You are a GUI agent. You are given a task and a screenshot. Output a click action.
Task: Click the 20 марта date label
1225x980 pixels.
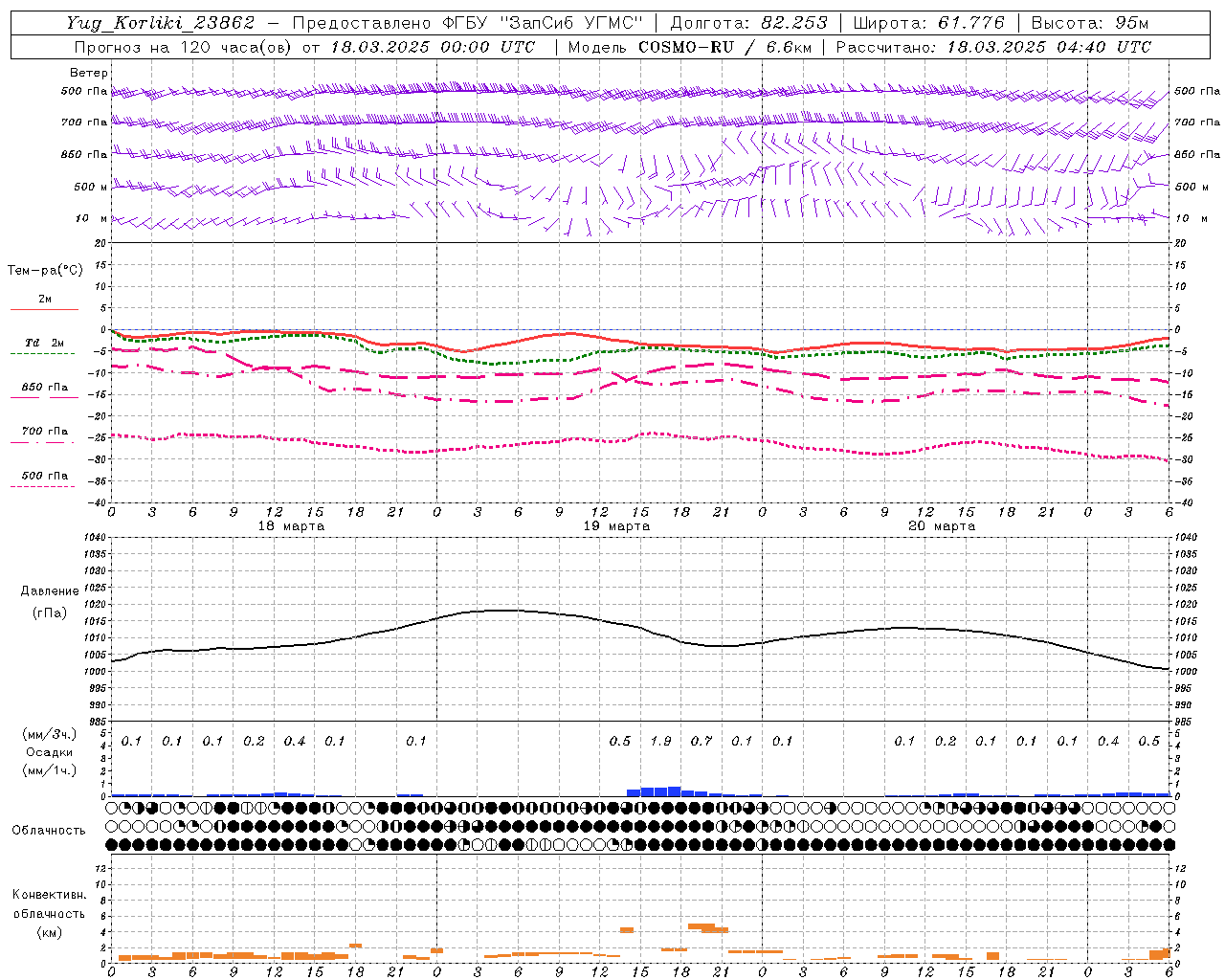(942, 526)
